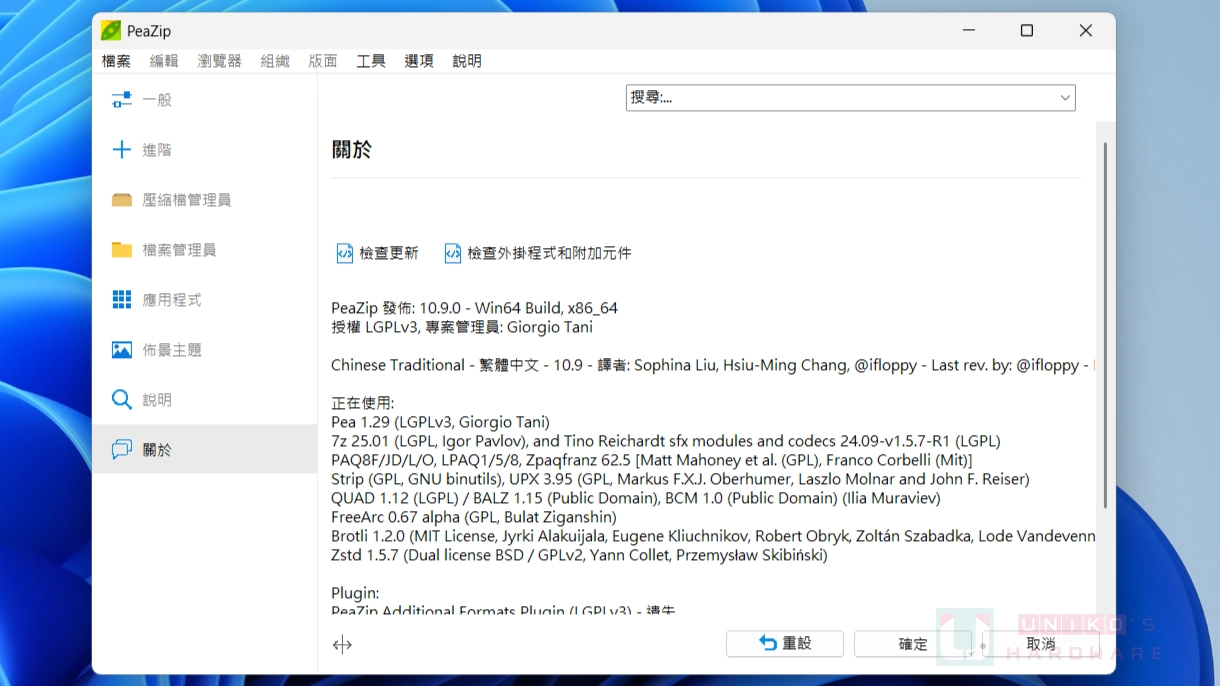
Task: Click the PeaZip logo in title bar
Action: (x=111, y=31)
